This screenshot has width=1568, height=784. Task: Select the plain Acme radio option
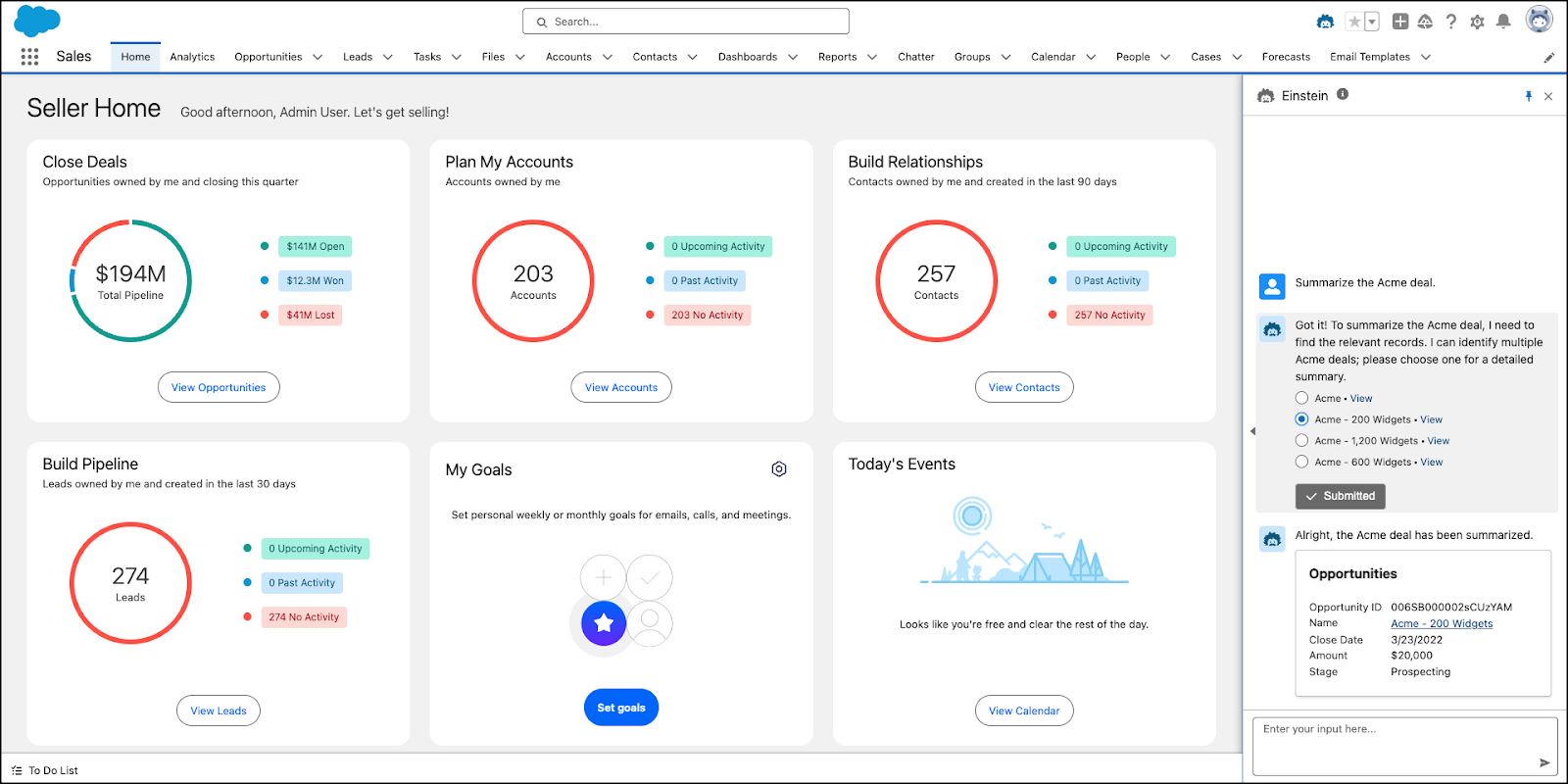(1301, 398)
